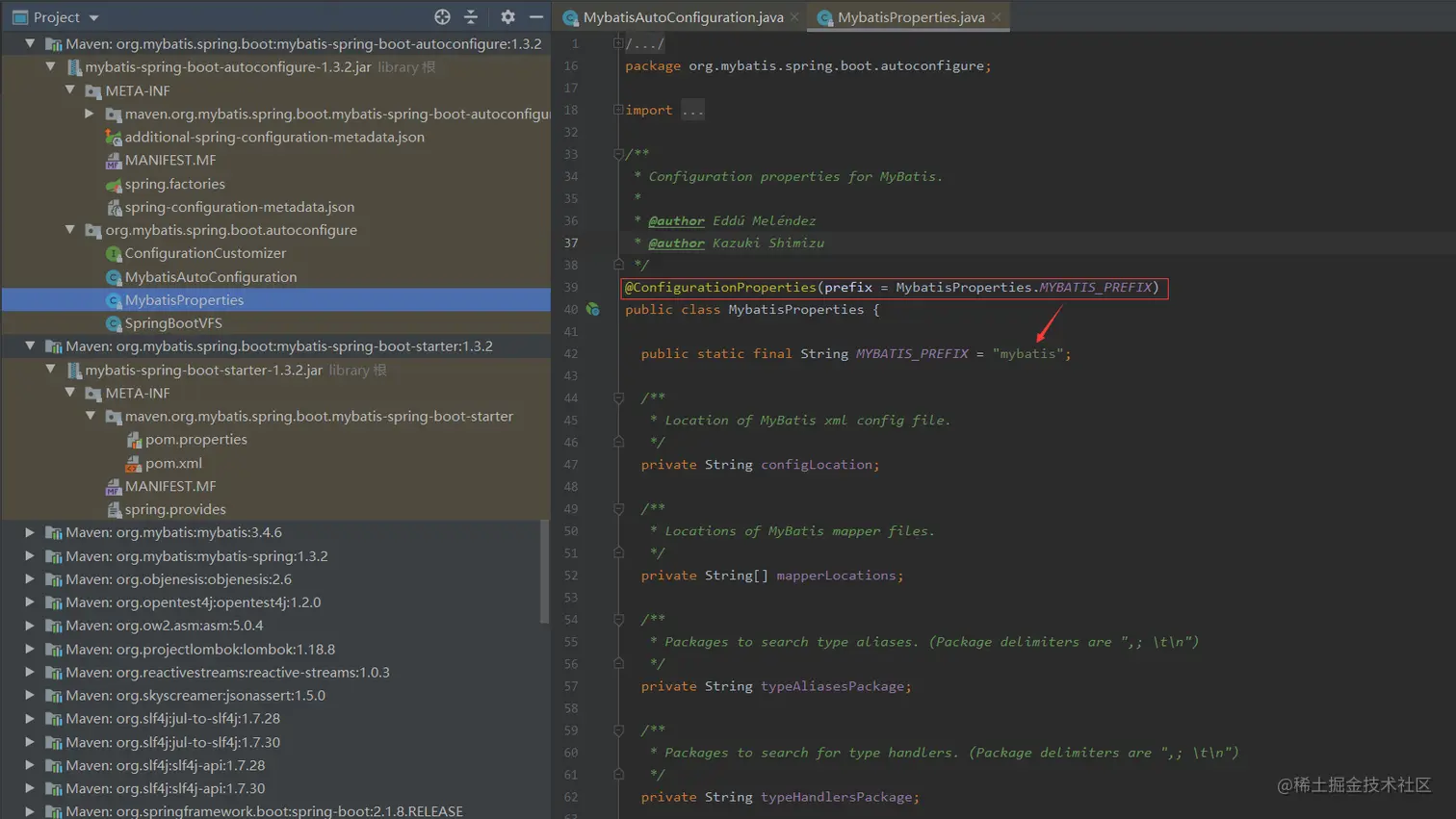
Task: Collapse Maven mybatis-spring-boot-starter:1.3.2 node
Action: tap(30, 346)
